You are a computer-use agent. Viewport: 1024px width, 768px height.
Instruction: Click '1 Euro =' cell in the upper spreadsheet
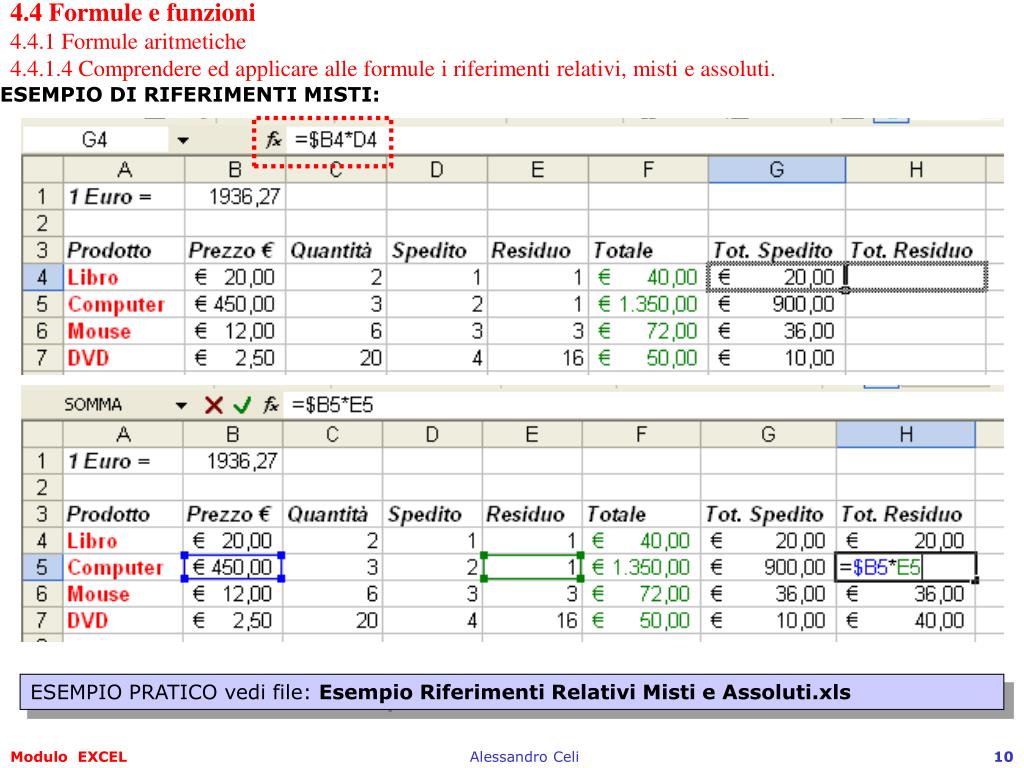[124, 197]
